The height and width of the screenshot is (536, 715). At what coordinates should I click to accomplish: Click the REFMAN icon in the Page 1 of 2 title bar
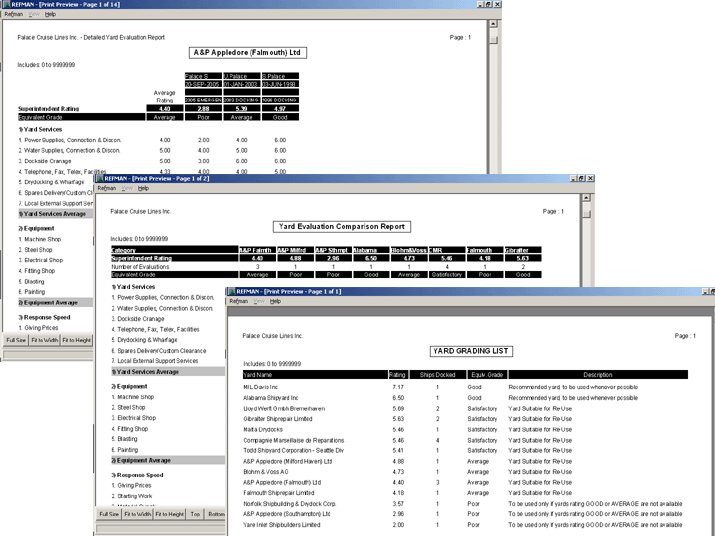coord(99,178)
